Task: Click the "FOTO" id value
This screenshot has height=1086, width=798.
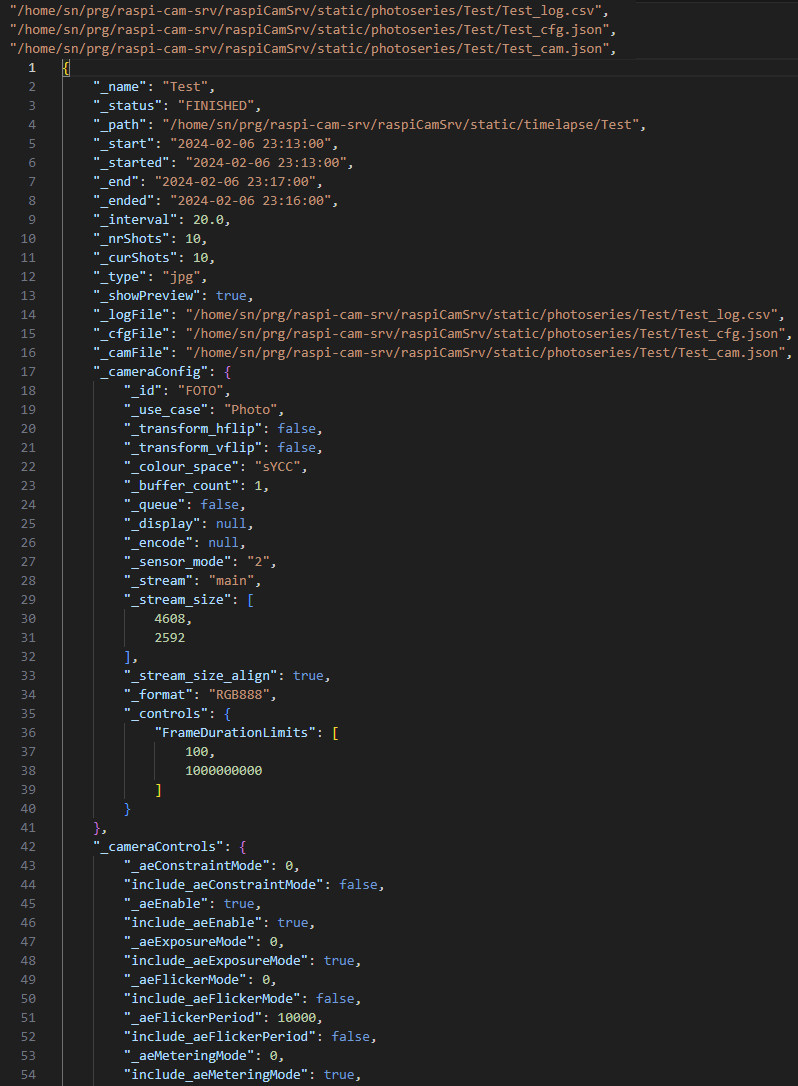Action: point(200,391)
